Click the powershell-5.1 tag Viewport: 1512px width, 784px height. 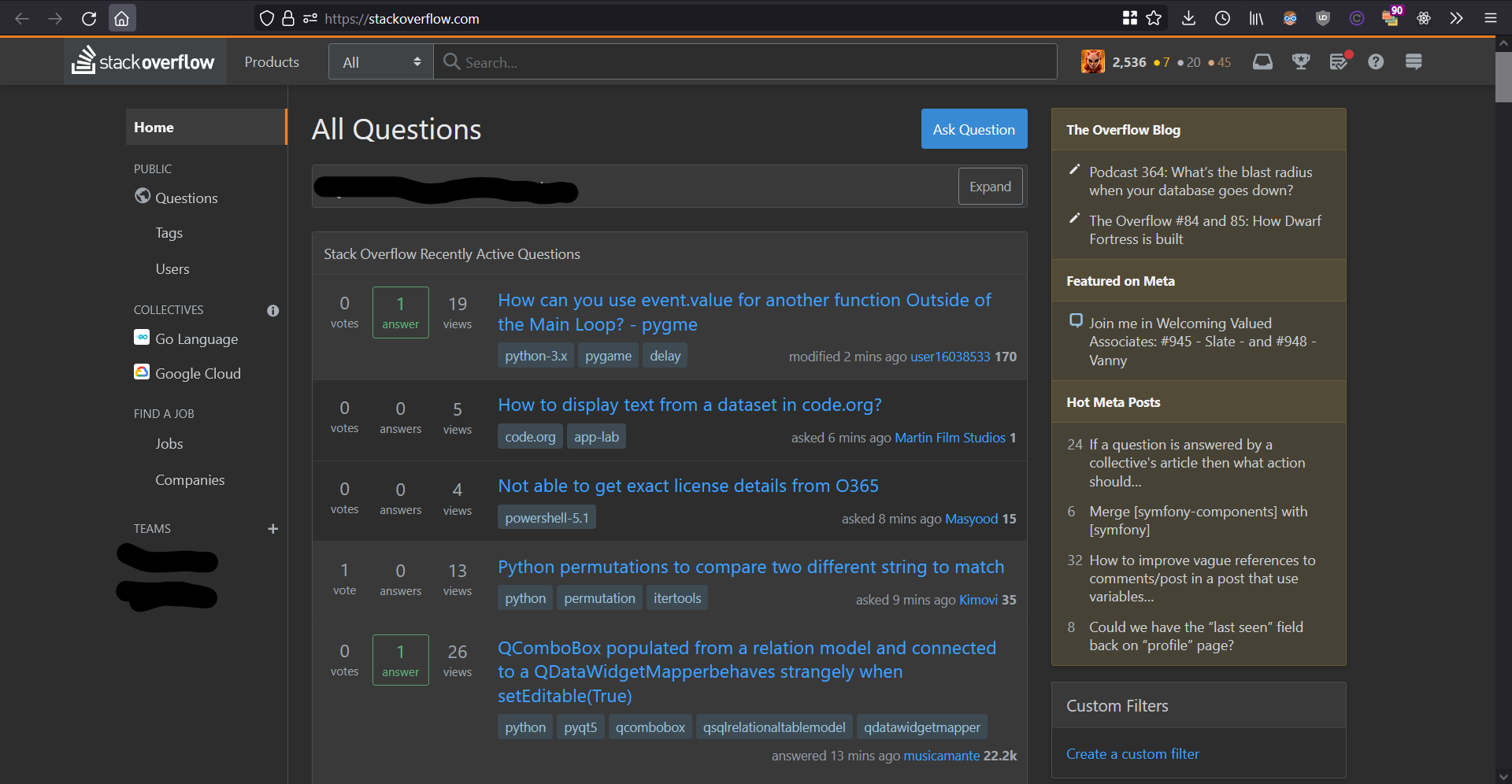(547, 518)
